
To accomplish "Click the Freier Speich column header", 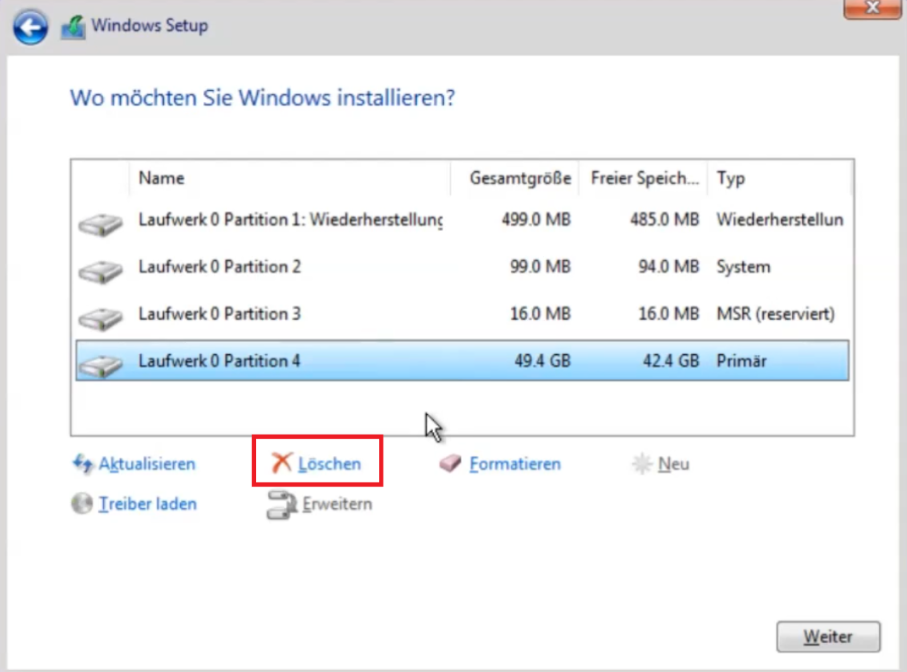I will coord(643,178).
